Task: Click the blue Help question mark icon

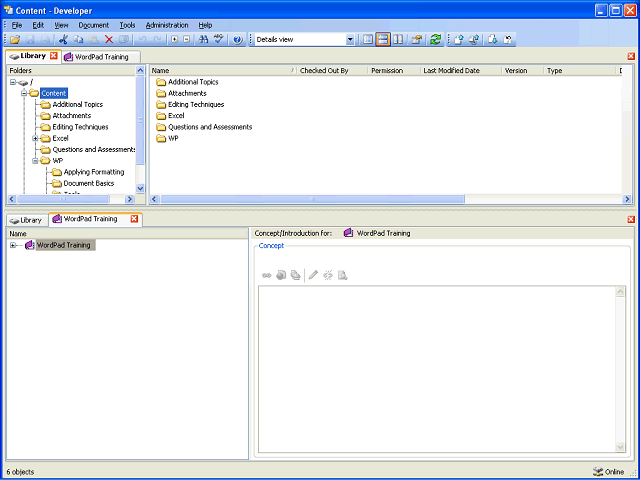Action: pyautogui.click(x=238, y=40)
